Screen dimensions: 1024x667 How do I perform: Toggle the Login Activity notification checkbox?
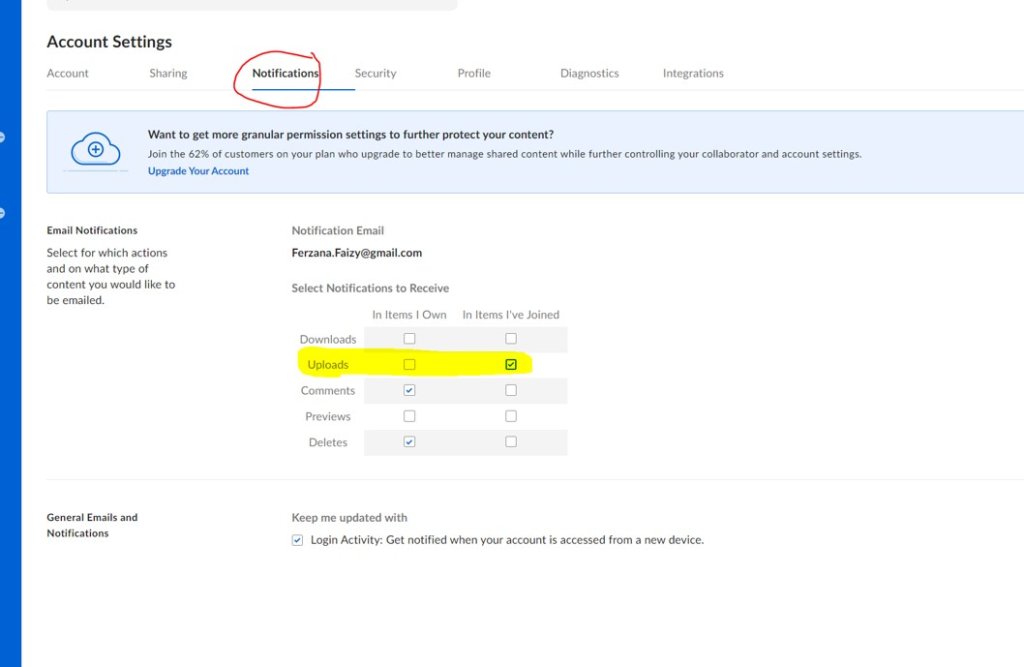297,540
